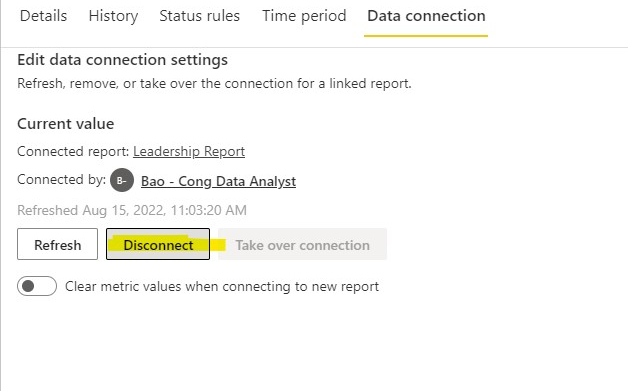The height and width of the screenshot is (391, 628).
Task: Click the Edit data connection settings heading
Action: [x=123, y=60]
